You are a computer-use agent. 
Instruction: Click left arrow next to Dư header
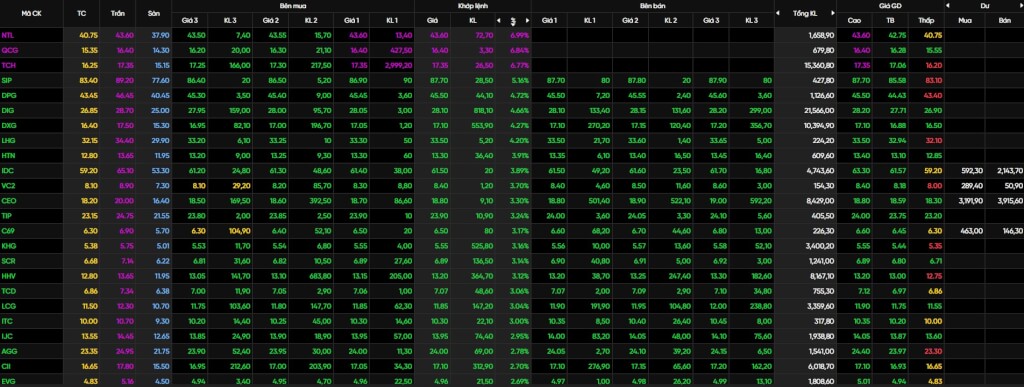[x=948, y=5]
